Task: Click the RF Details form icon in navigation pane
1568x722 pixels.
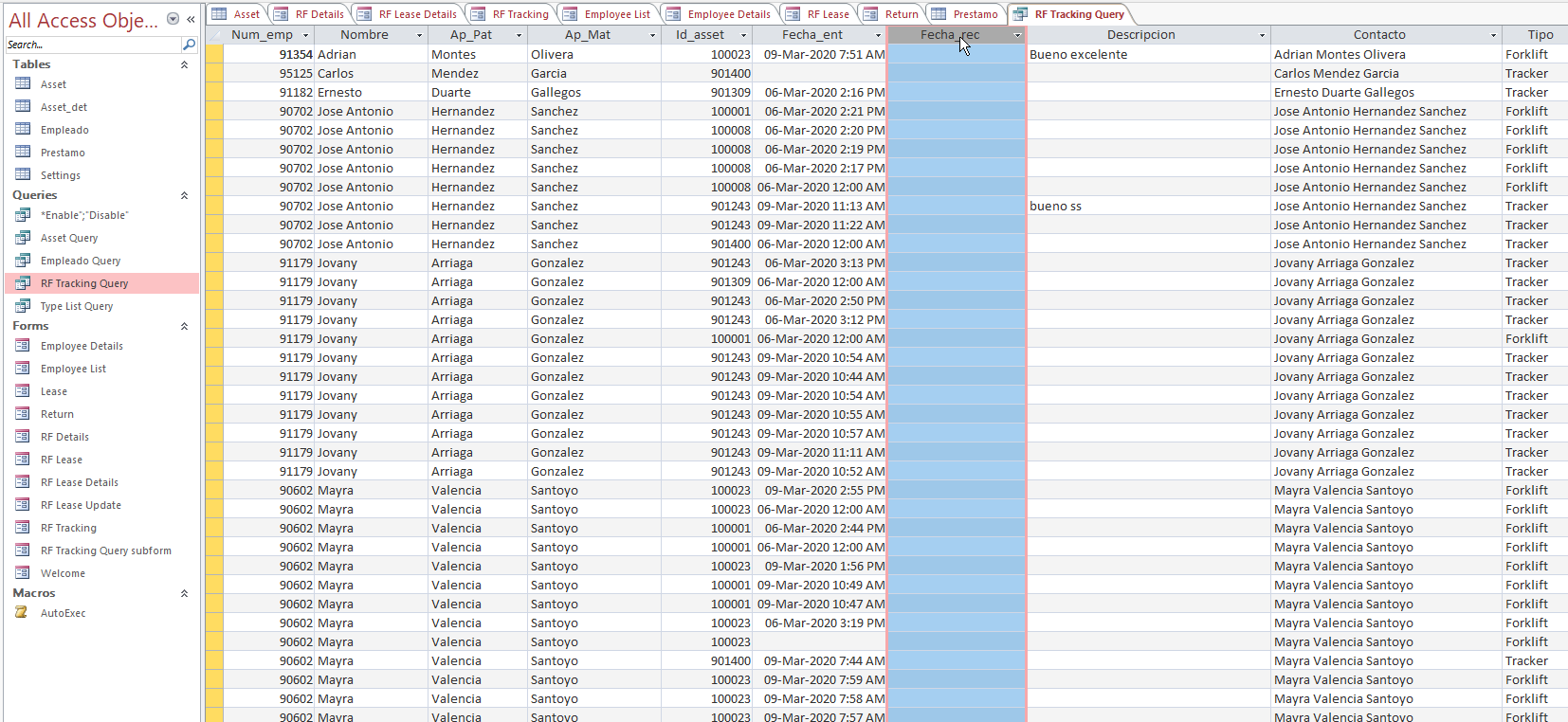Action: 23,436
